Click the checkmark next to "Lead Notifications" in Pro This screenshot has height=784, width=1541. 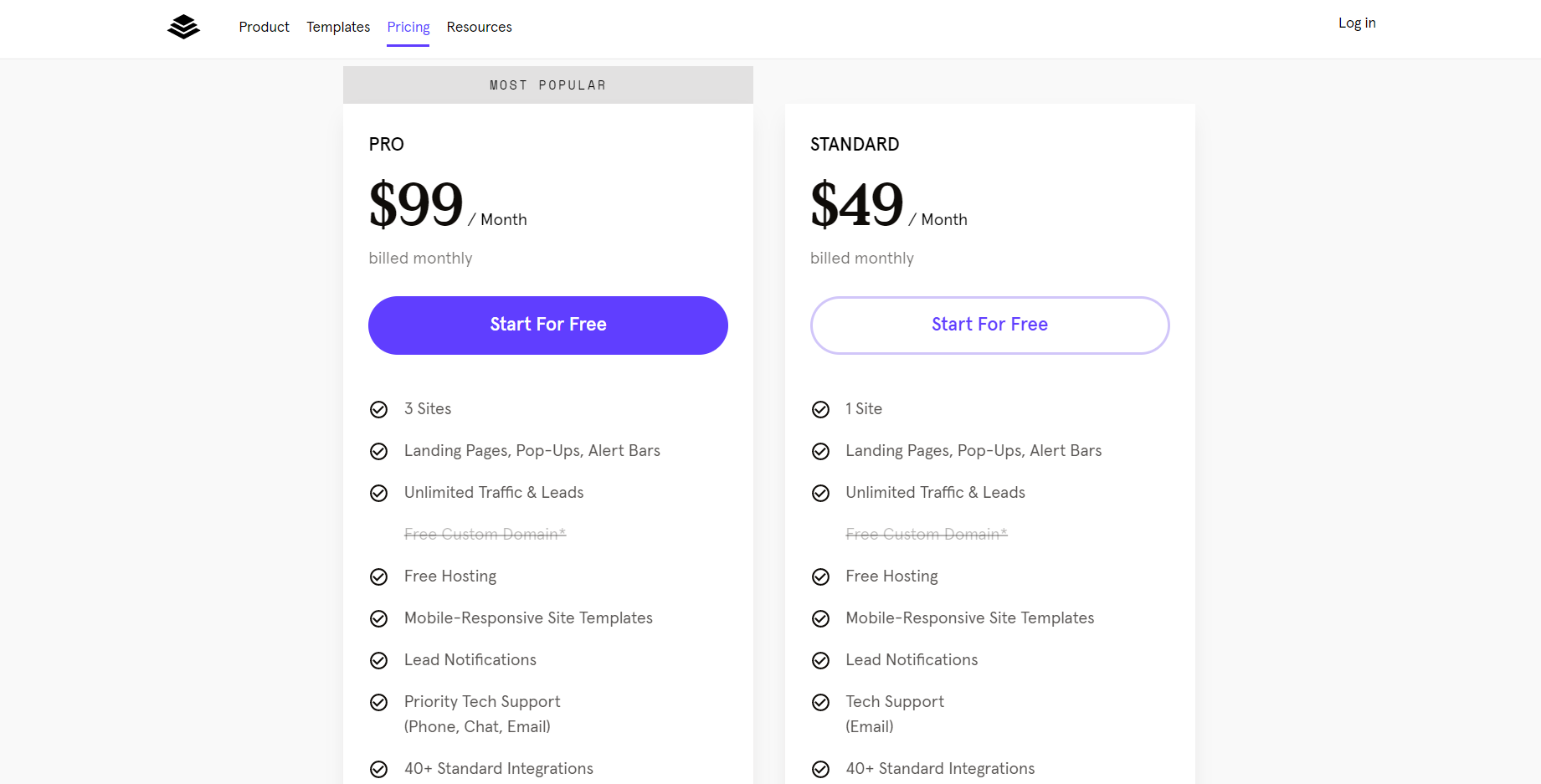(x=378, y=660)
